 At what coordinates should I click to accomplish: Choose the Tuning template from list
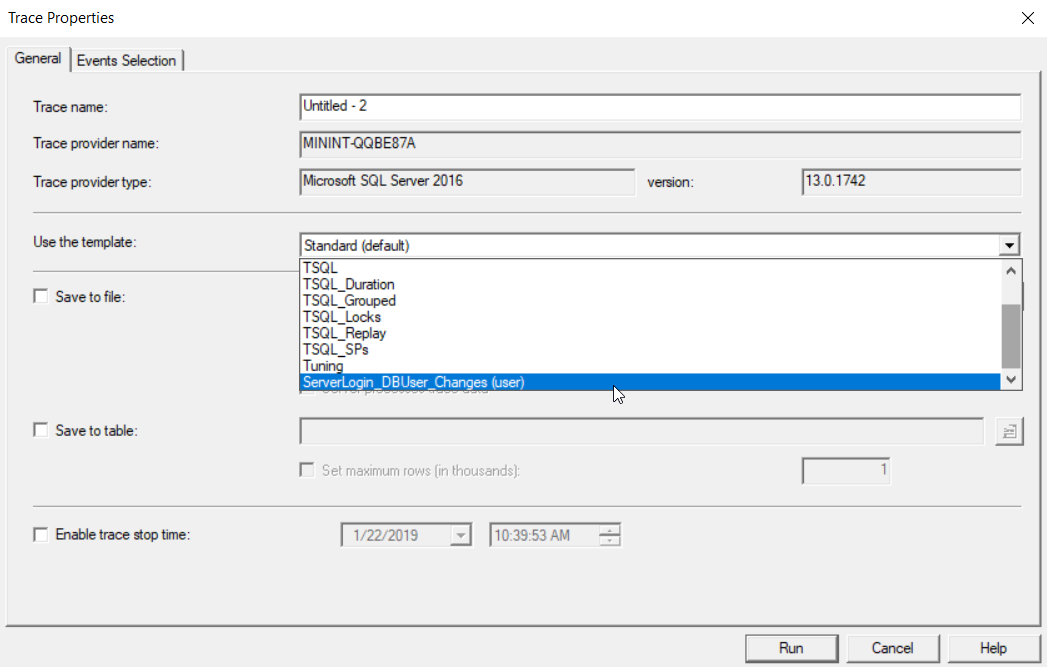coord(323,366)
